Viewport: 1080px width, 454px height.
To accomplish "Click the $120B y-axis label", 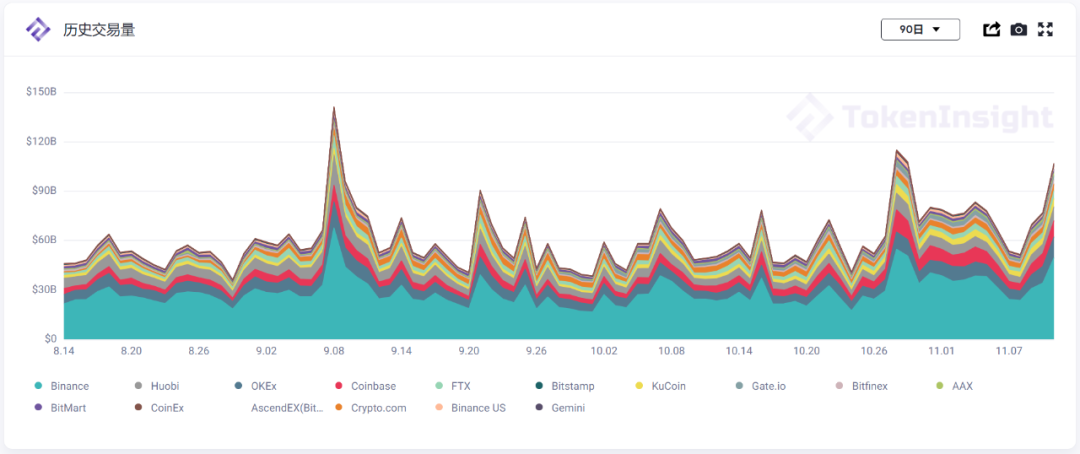I will (41, 142).
